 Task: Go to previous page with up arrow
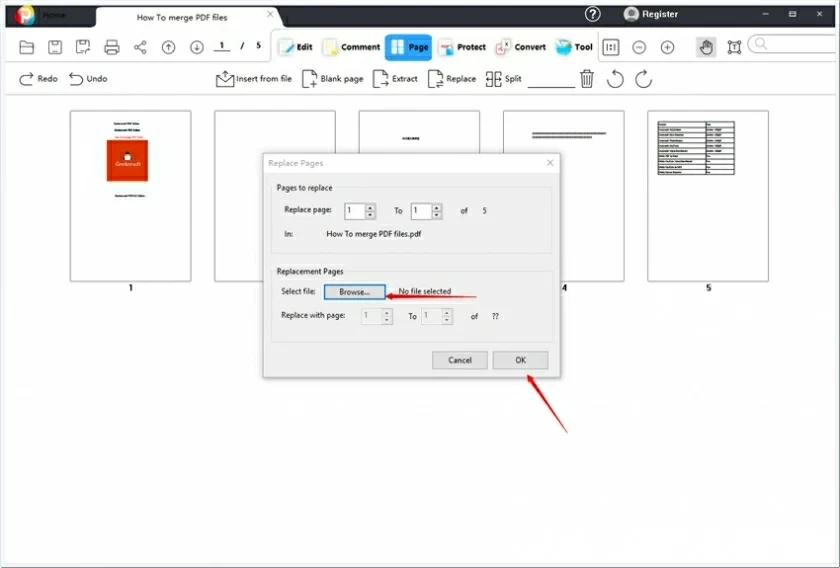click(168, 47)
